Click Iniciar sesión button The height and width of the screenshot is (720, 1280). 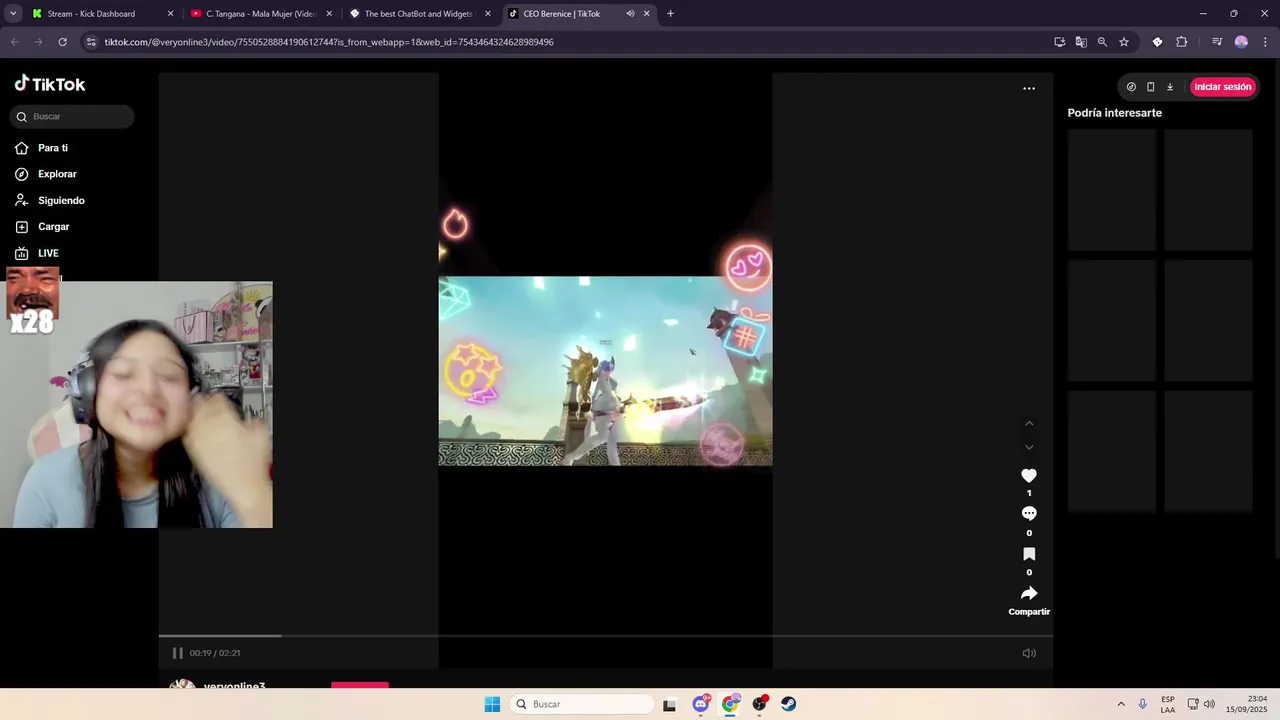coord(1222,87)
